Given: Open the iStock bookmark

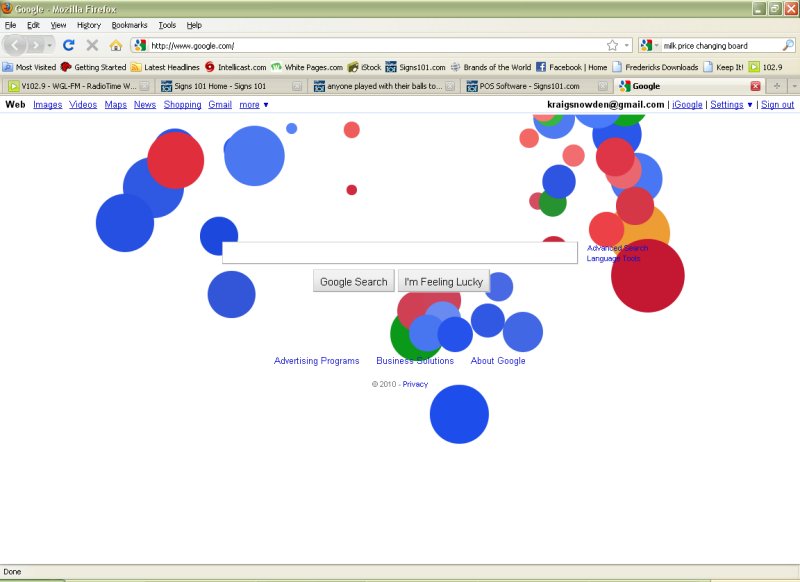Looking at the screenshot, I should pos(364,67).
